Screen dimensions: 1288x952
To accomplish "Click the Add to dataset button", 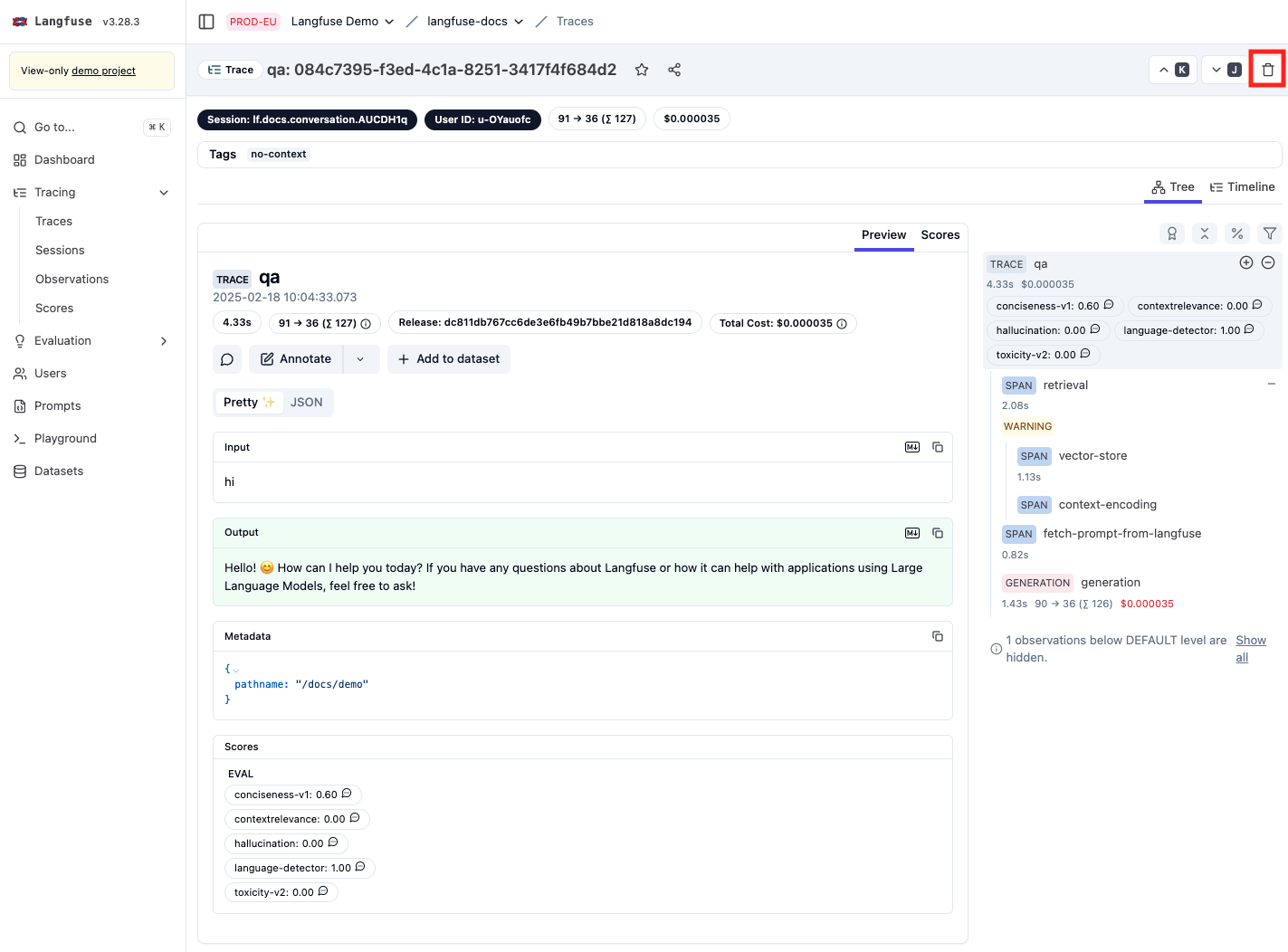I will click(x=449, y=359).
